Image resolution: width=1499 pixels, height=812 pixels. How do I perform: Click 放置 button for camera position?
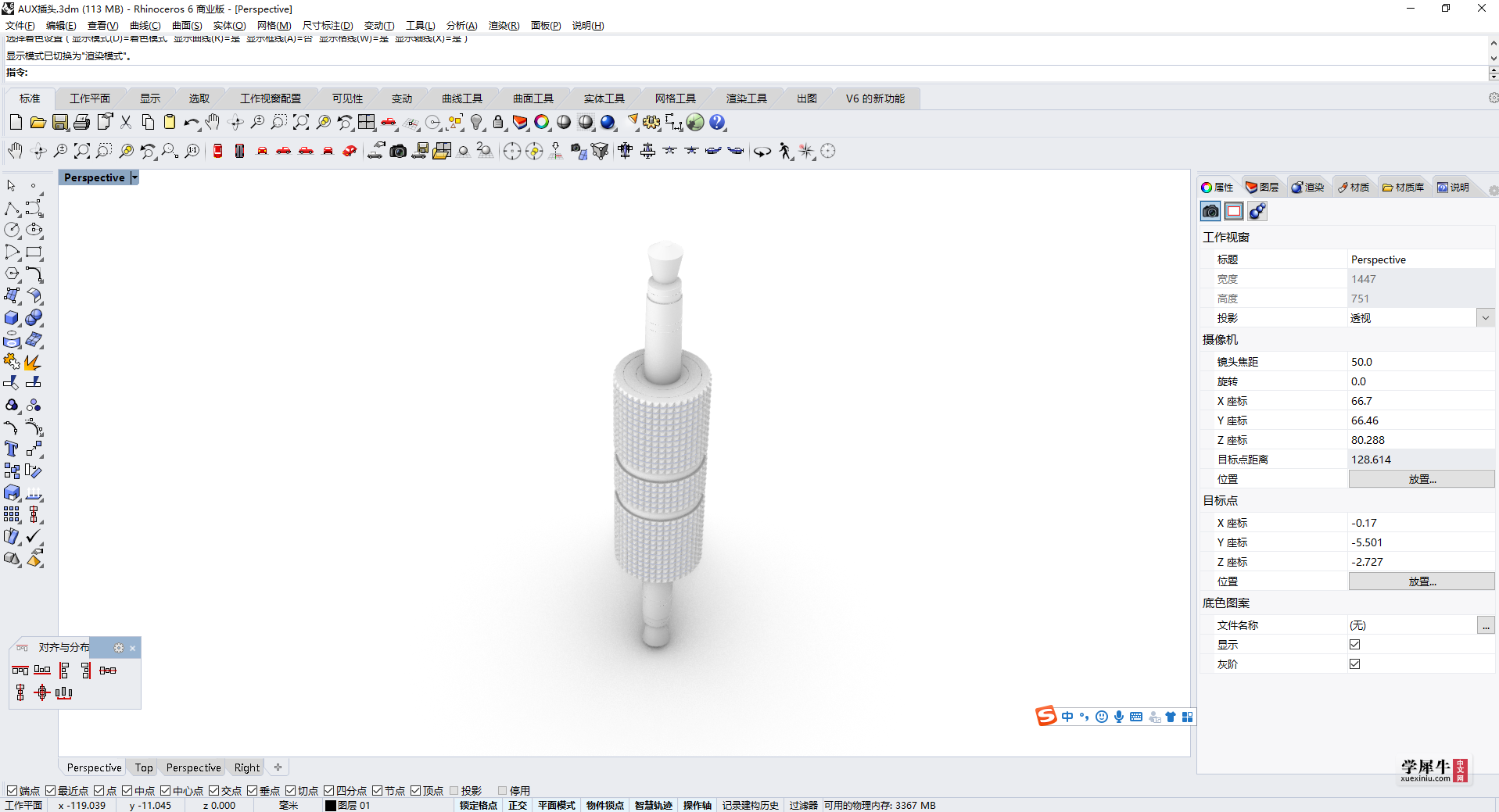pyautogui.click(x=1422, y=479)
